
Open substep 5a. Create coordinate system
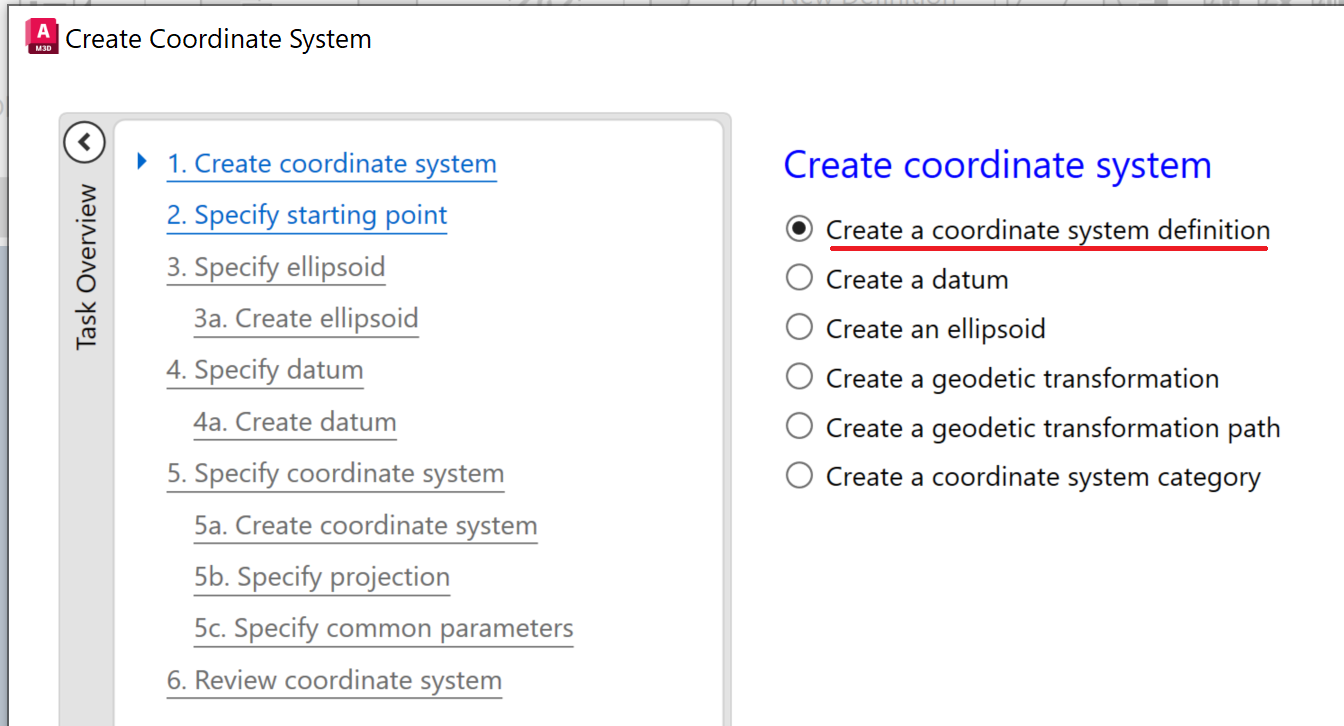[x=366, y=525]
